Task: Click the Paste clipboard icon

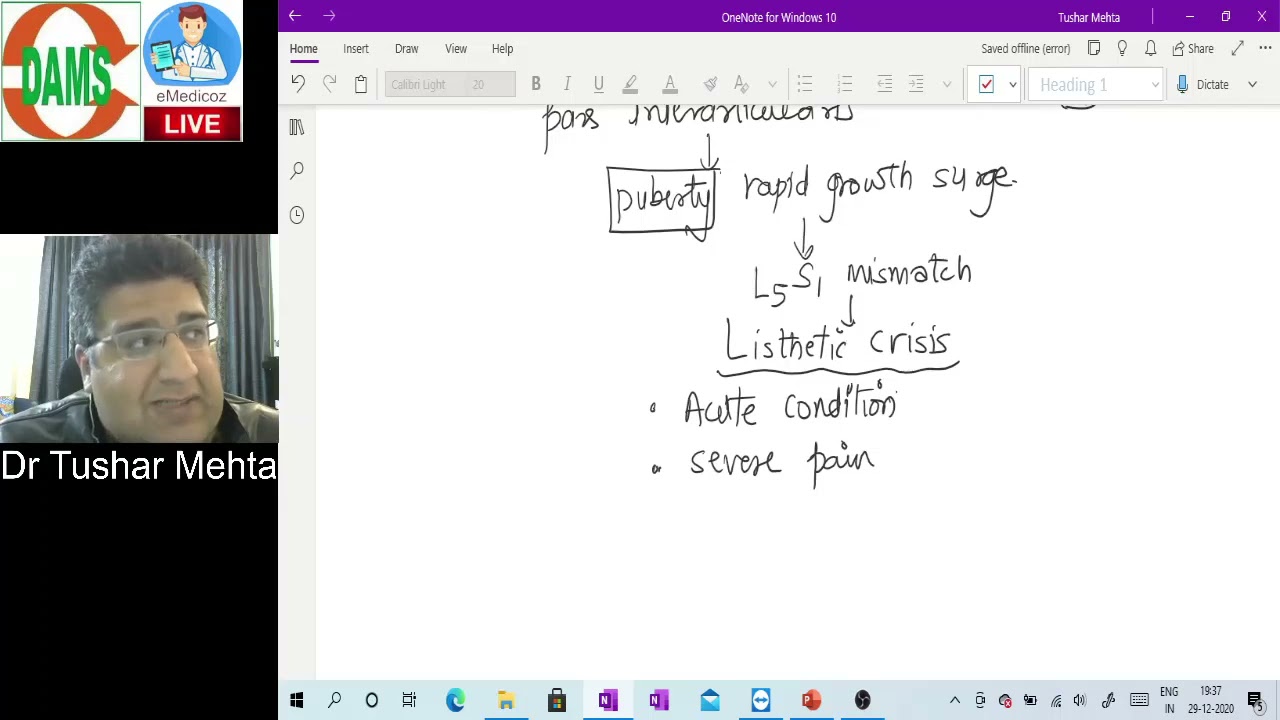Action: (x=361, y=84)
